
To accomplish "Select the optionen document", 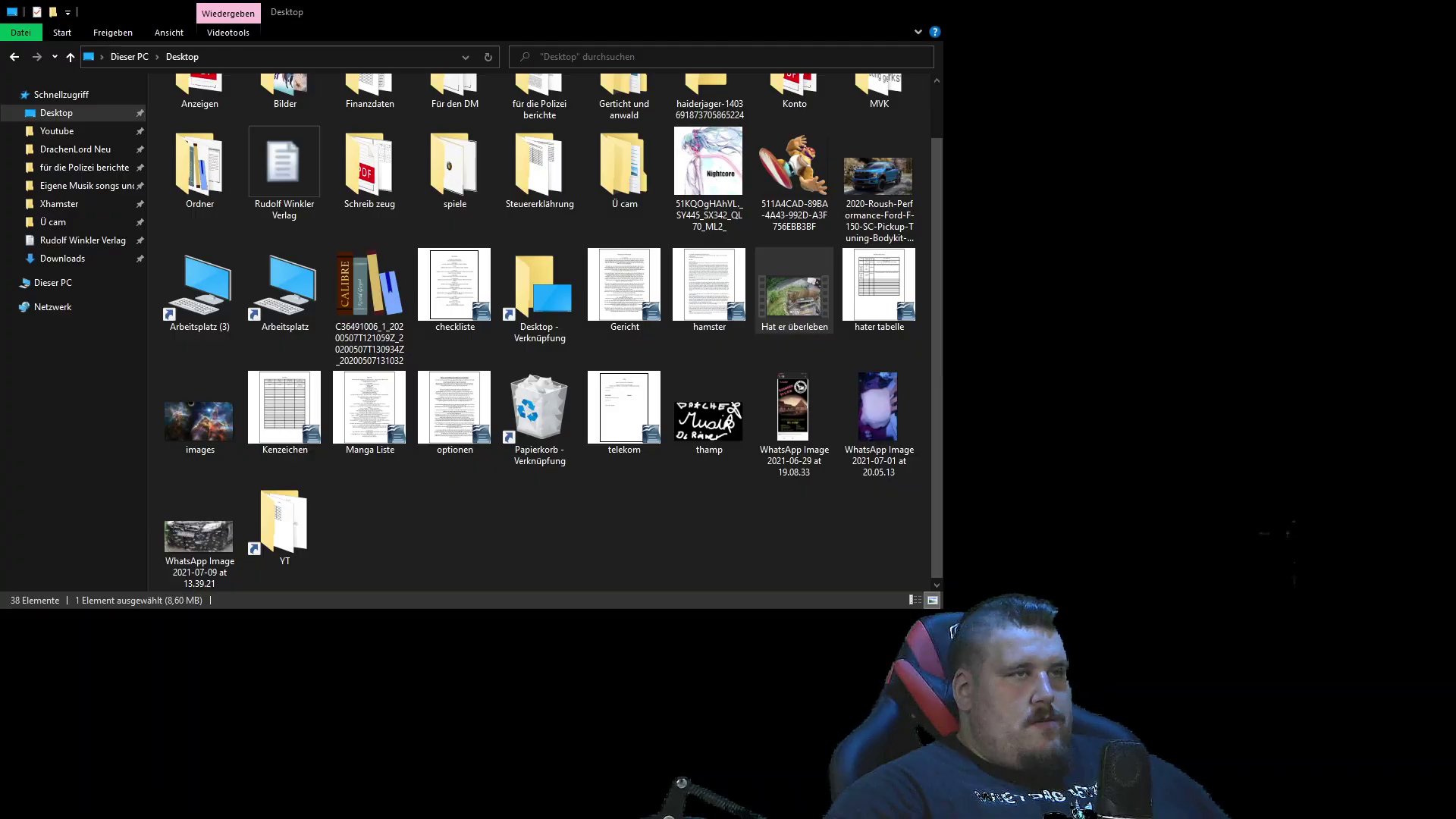I will (x=454, y=407).
